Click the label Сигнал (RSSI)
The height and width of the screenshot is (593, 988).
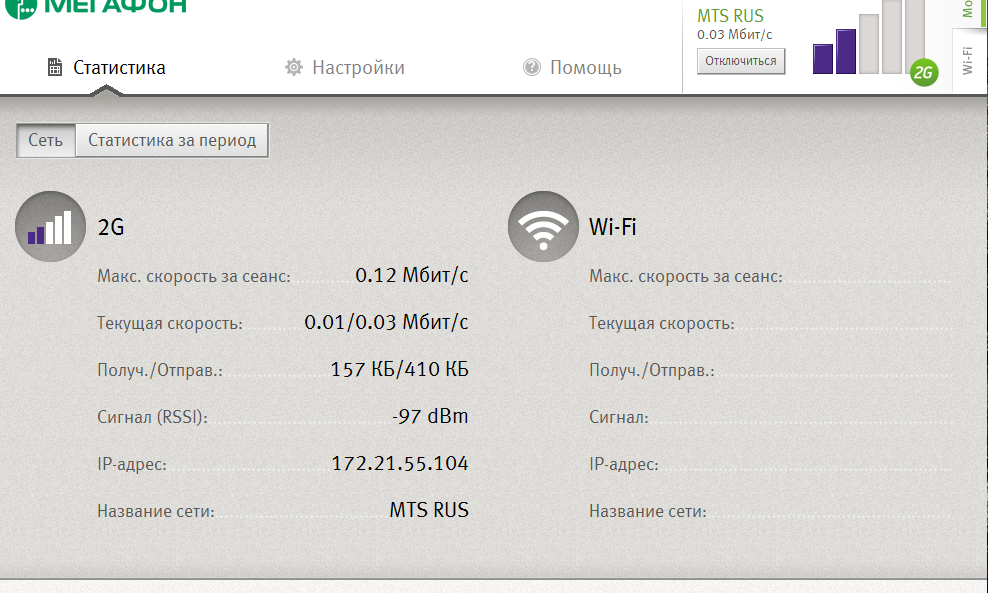[152, 418]
